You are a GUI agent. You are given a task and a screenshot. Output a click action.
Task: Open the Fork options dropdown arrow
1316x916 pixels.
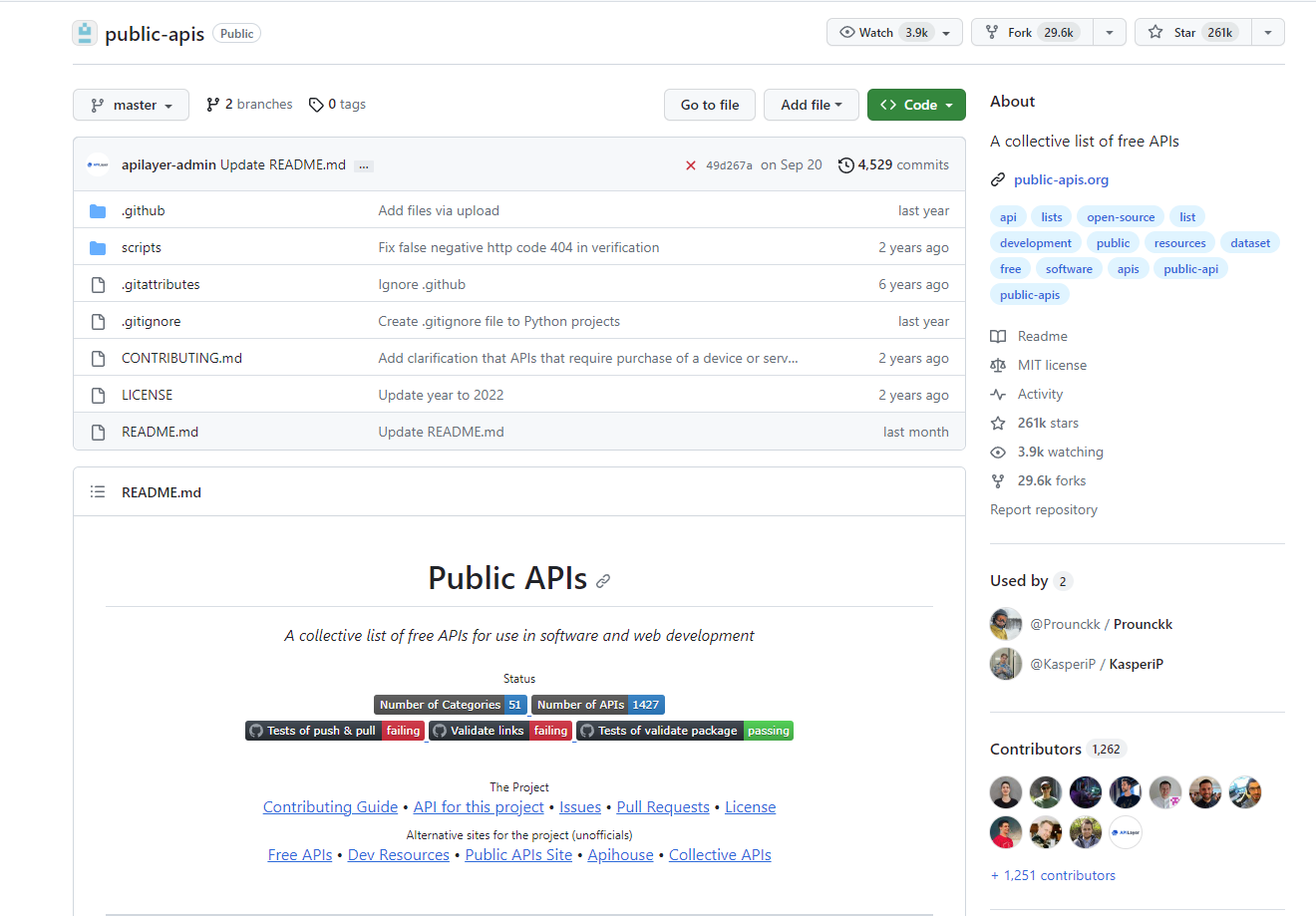point(1109,32)
